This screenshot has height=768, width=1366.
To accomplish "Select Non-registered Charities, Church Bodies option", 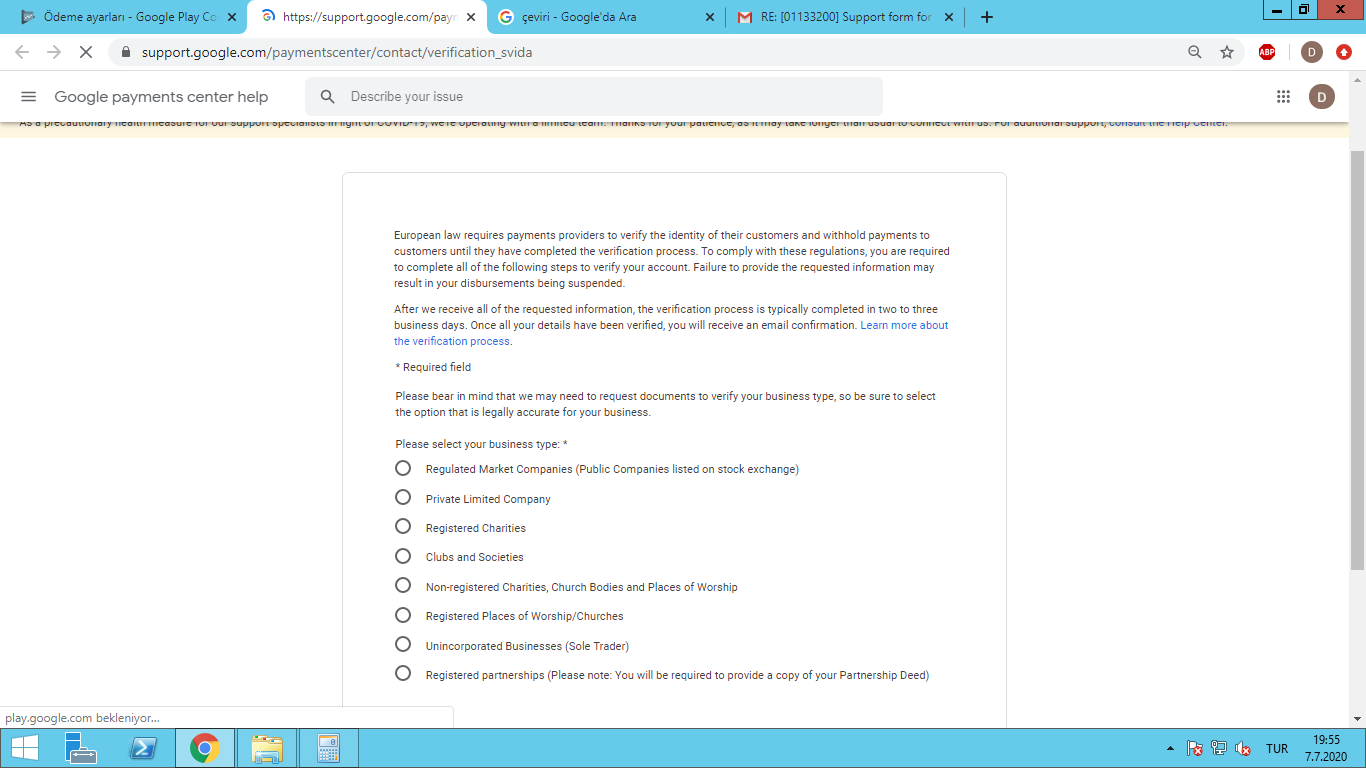I will tap(403, 585).
